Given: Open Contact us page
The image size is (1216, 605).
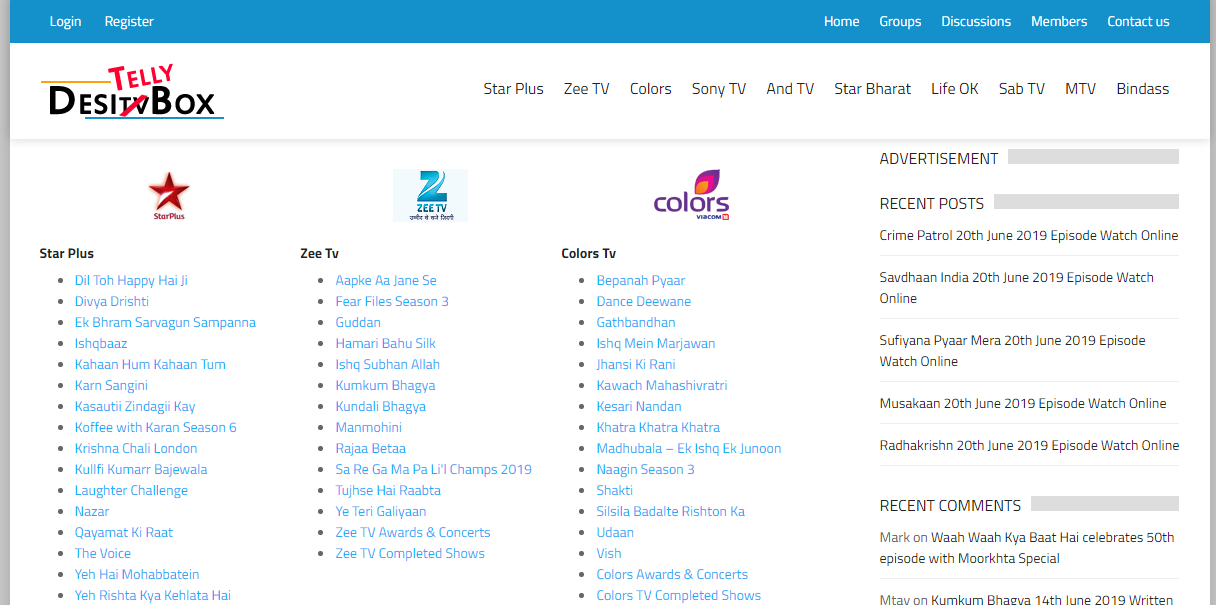Looking at the screenshot, I should [1137, 21].
